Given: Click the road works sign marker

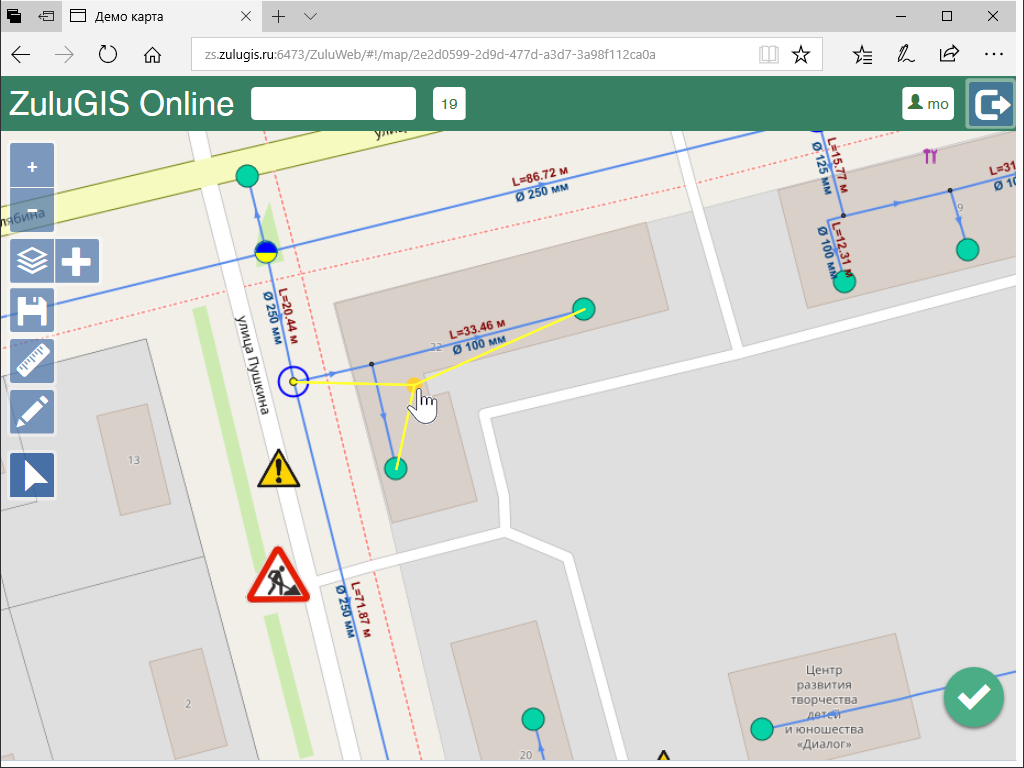Looking at the screenshot, I should point(278,577).
